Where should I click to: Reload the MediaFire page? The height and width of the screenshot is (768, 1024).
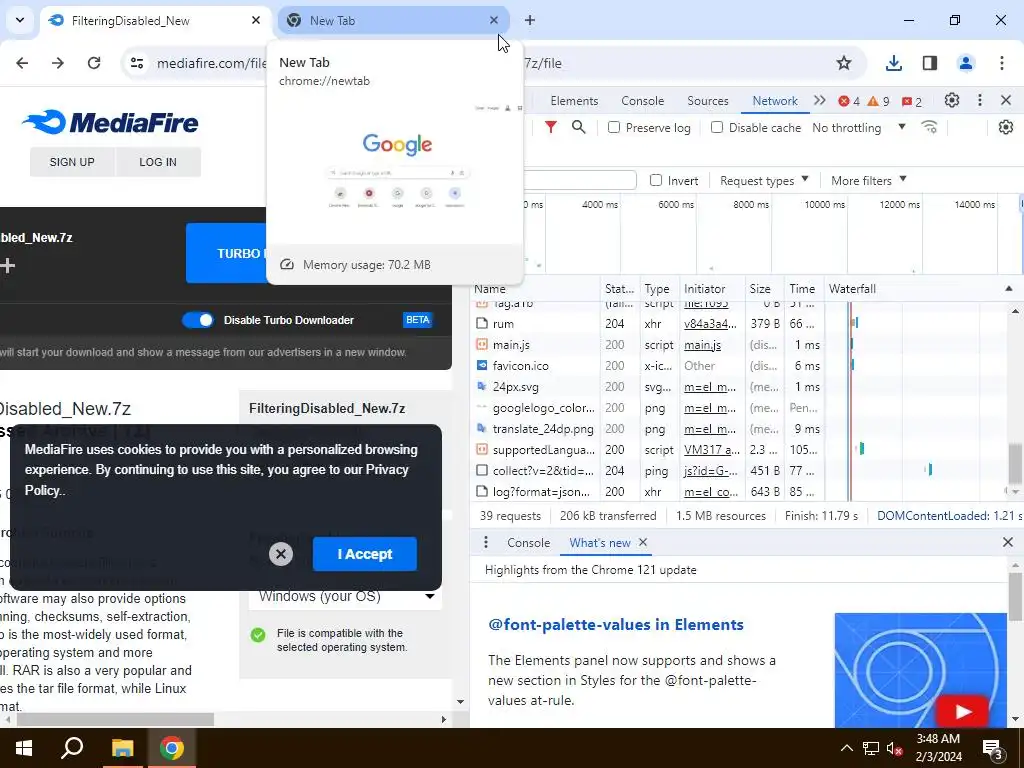94,63
